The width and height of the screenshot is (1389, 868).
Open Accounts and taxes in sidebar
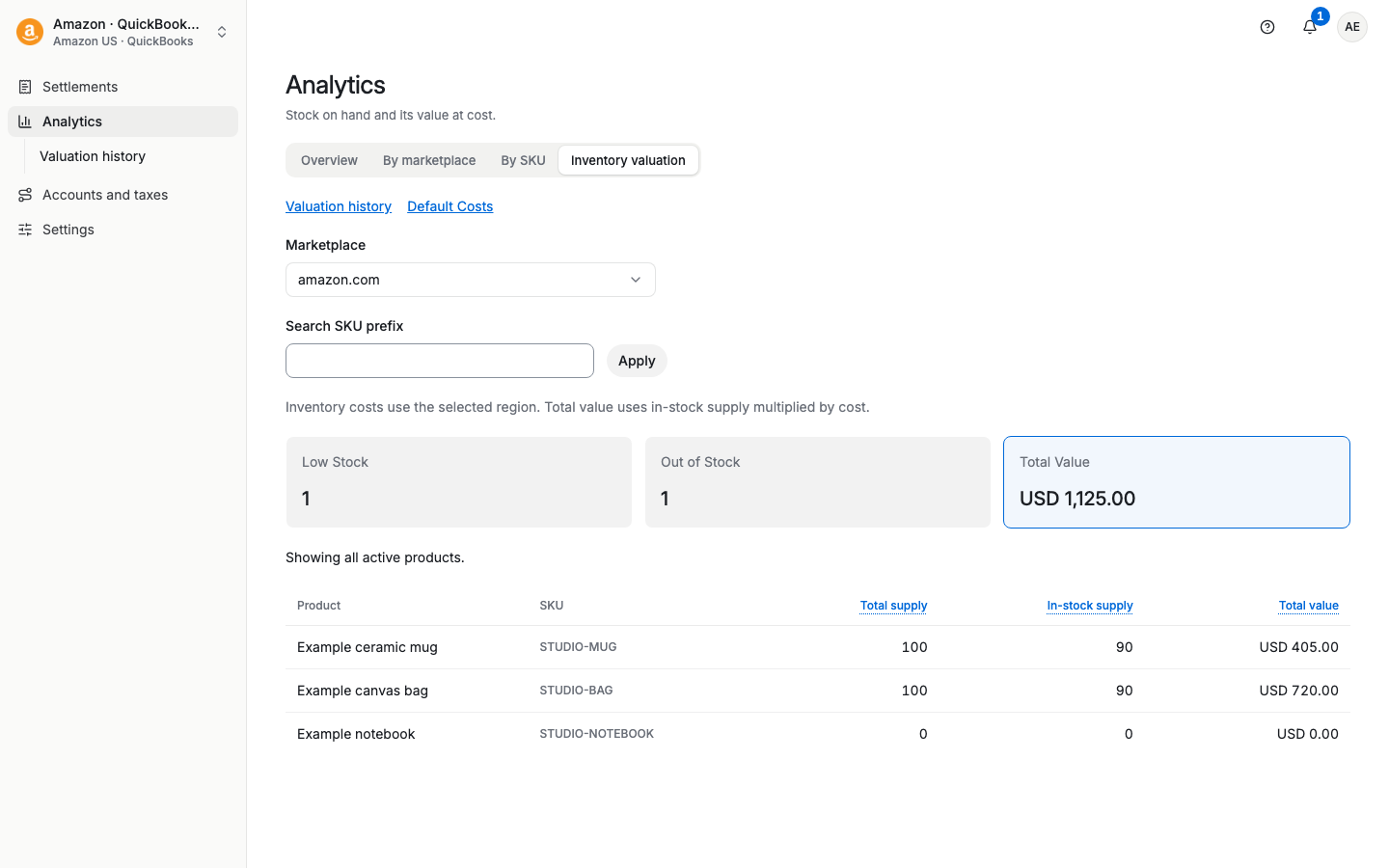tap(123, 195)
